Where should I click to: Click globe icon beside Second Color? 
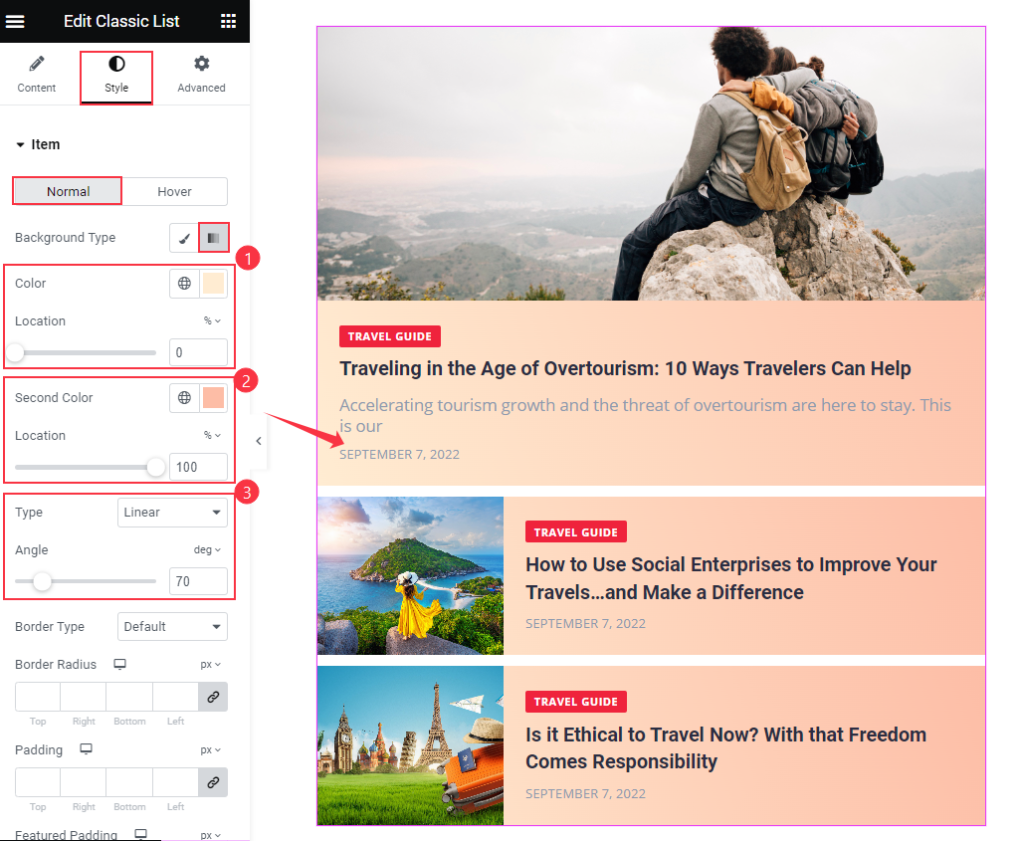coord(185,398)
